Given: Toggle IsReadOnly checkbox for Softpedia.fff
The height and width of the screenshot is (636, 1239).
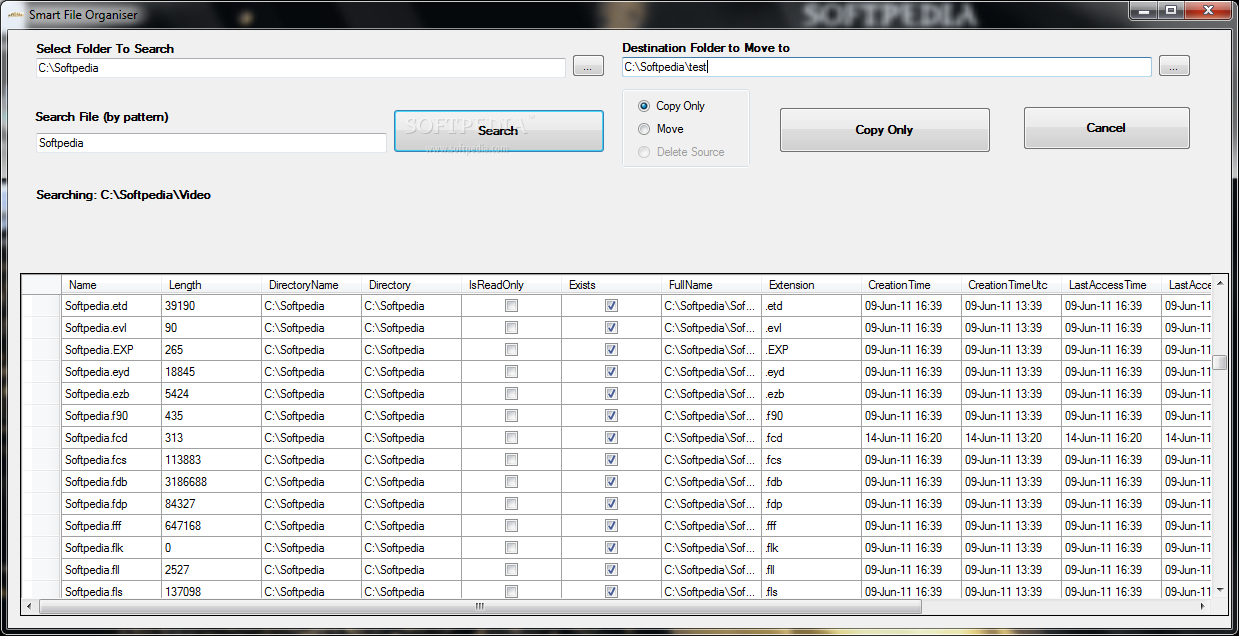Looking at the screenshot, I should [x=511, y=526].
